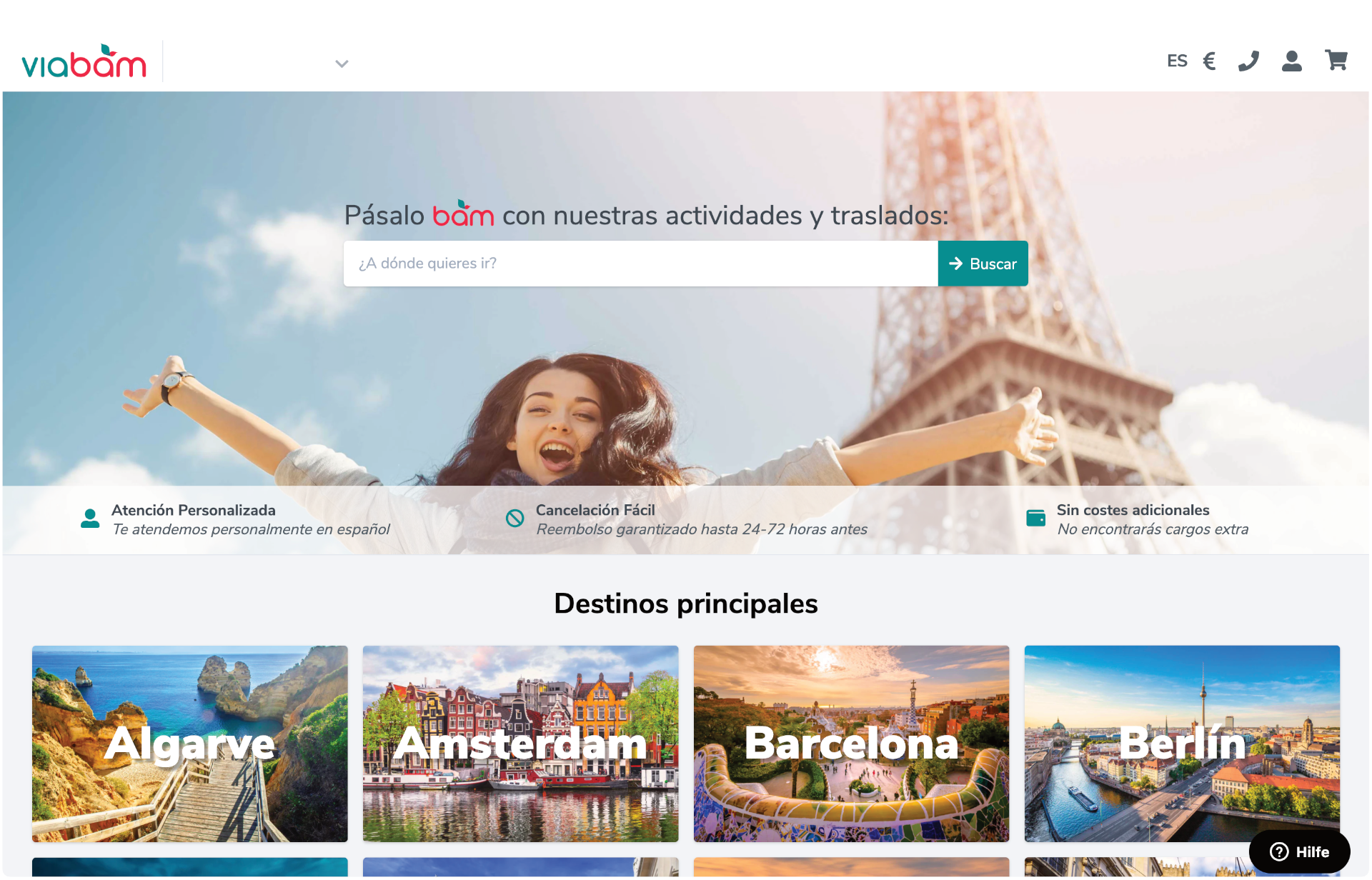Click the Cancelación Fácil text
This screenshot has width=1372, height=880.
(595, 510)
